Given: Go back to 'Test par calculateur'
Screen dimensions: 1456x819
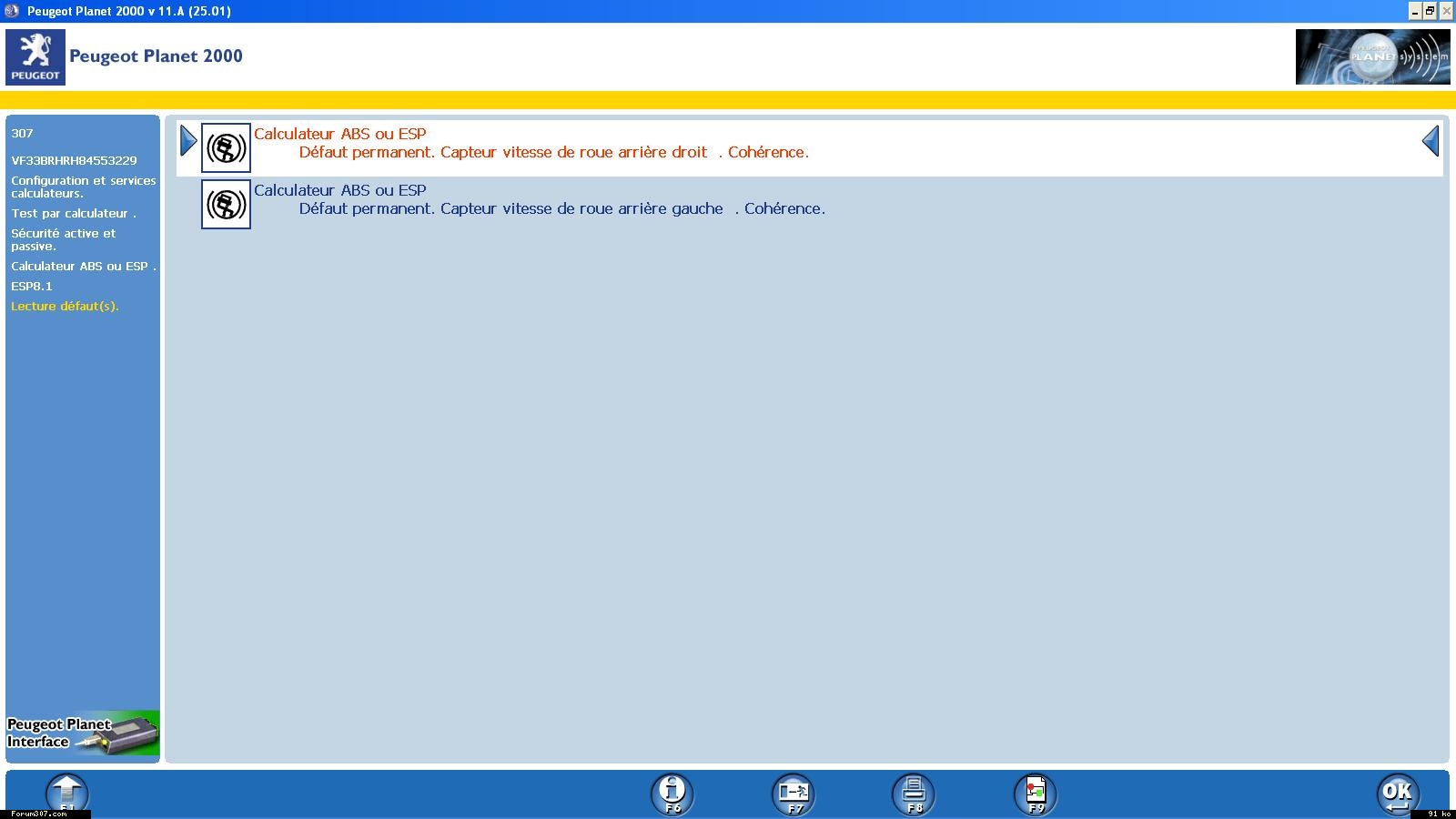Looking at the screenshot, I should tap(74, 213).
